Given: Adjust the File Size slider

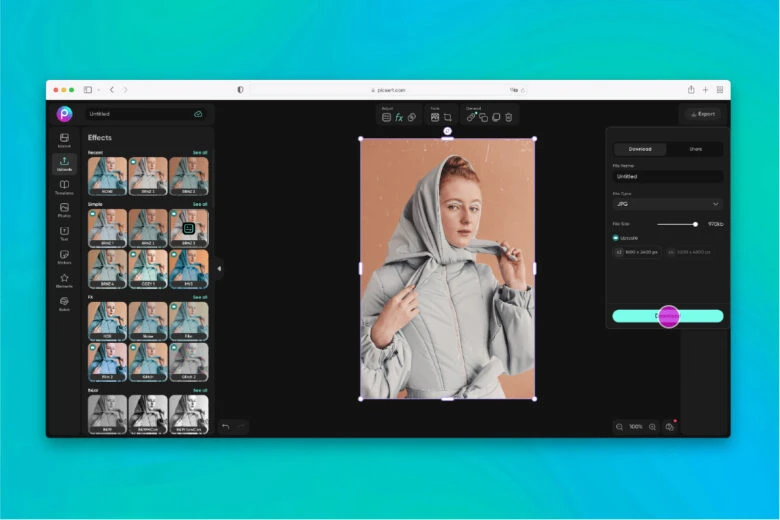Looking at the screenshot, I should 695,224.
